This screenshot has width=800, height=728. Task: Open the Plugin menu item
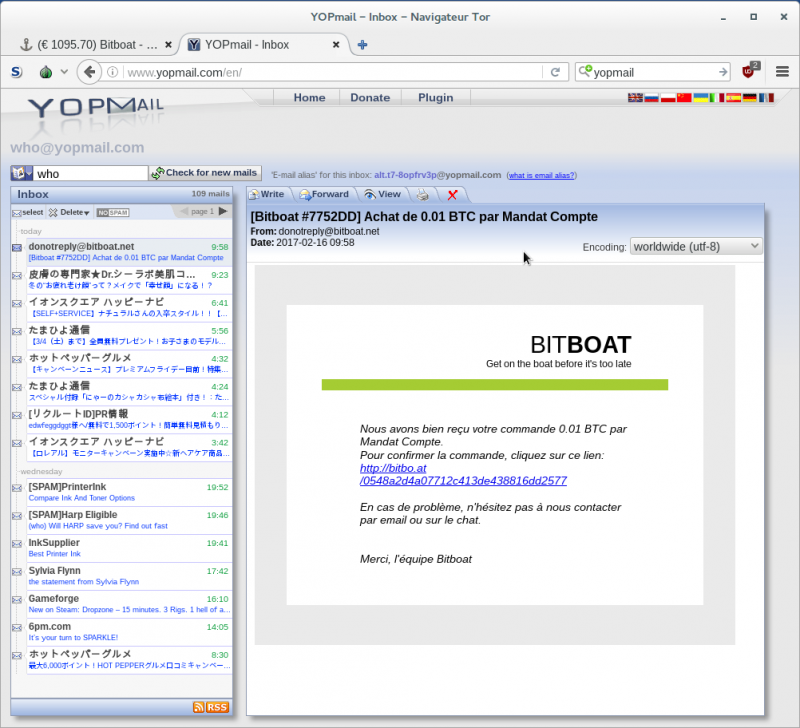click(x=436, y=97)
